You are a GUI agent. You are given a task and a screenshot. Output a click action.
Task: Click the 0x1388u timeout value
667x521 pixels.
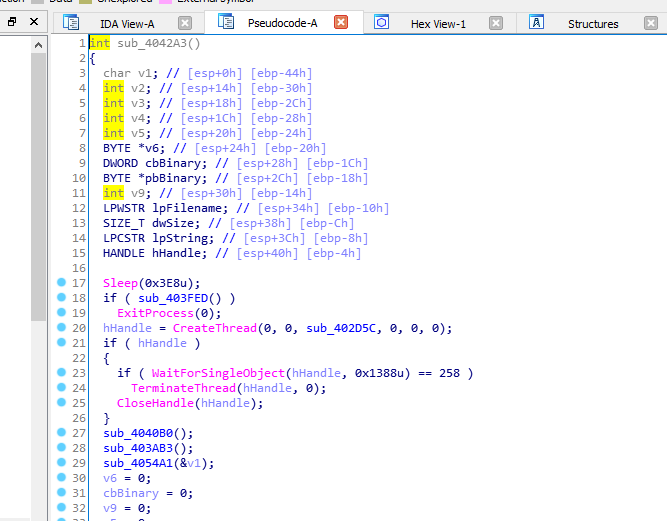pos(379,373)
